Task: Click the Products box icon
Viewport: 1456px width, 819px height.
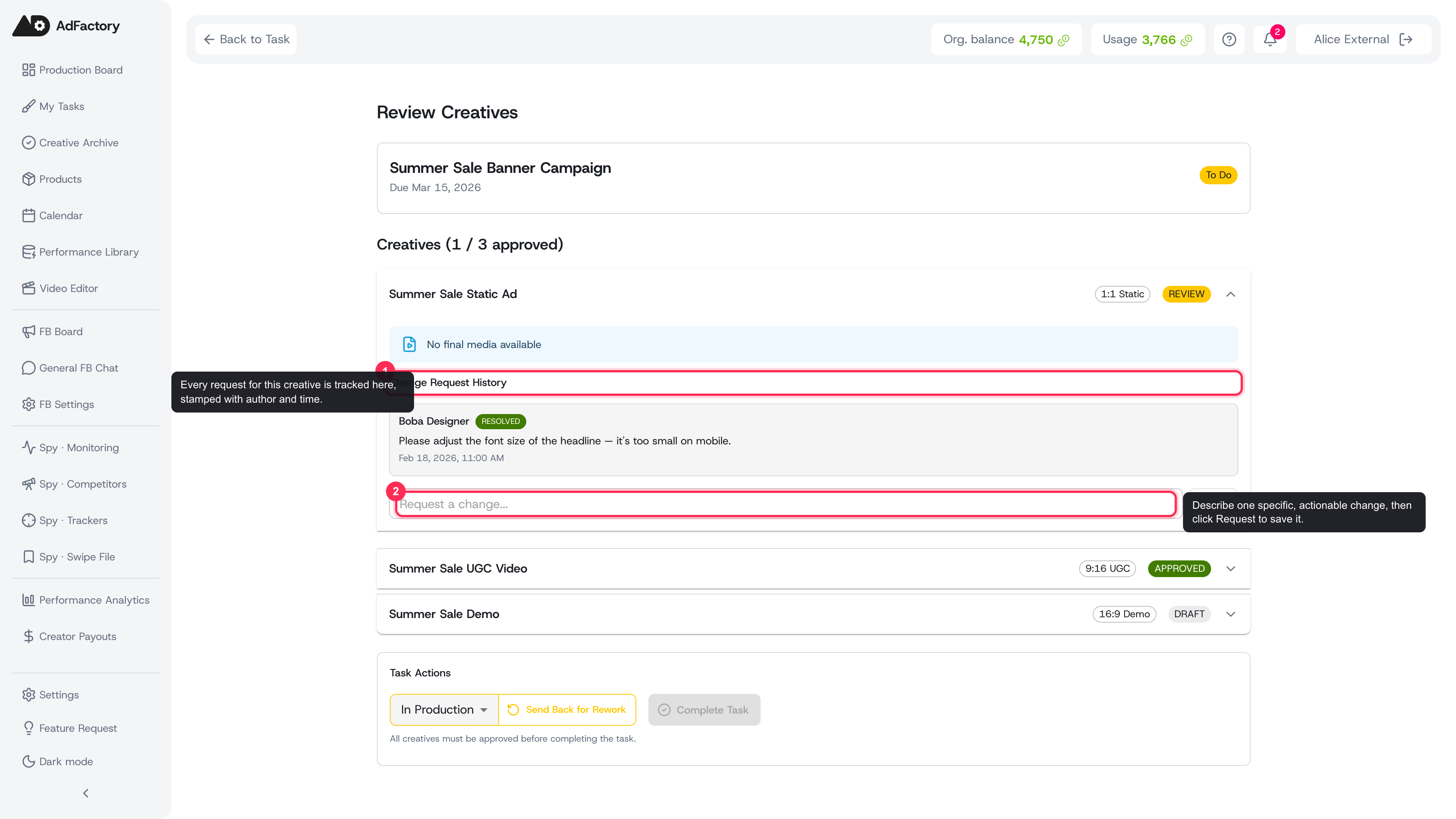Action: click(28, 179)
